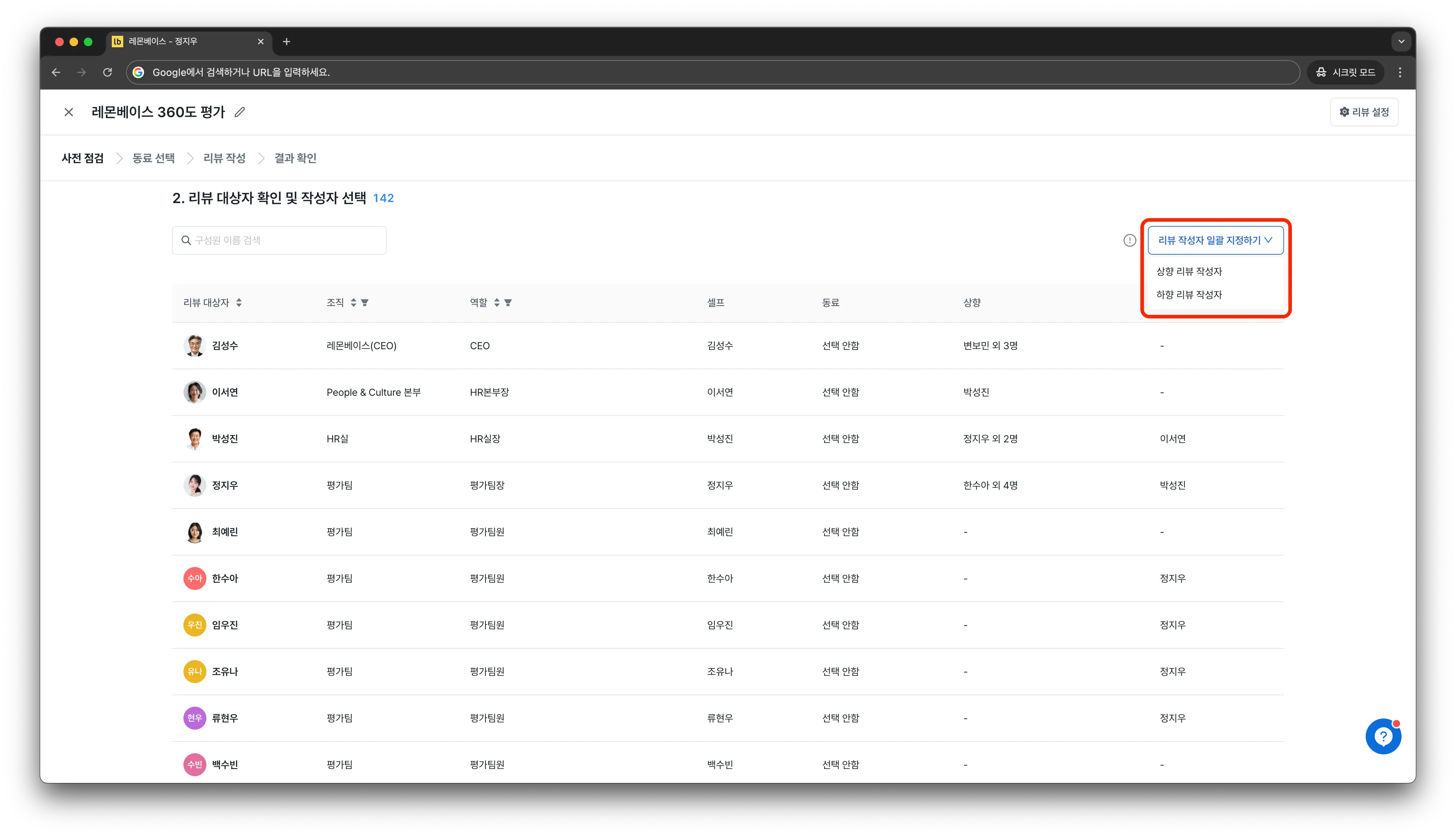The image size is (1456, 836).
Task: Open the info icon beside bulk assign button
Action: click(x=1129, y=240)
